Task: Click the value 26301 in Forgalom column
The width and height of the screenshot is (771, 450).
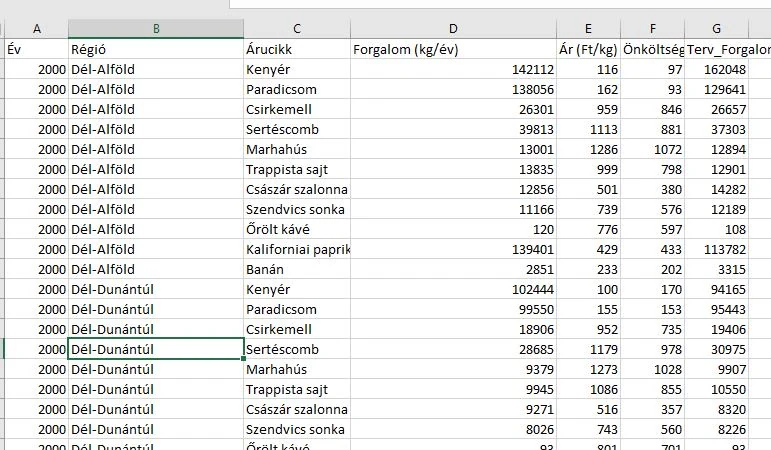Action: 453,109
